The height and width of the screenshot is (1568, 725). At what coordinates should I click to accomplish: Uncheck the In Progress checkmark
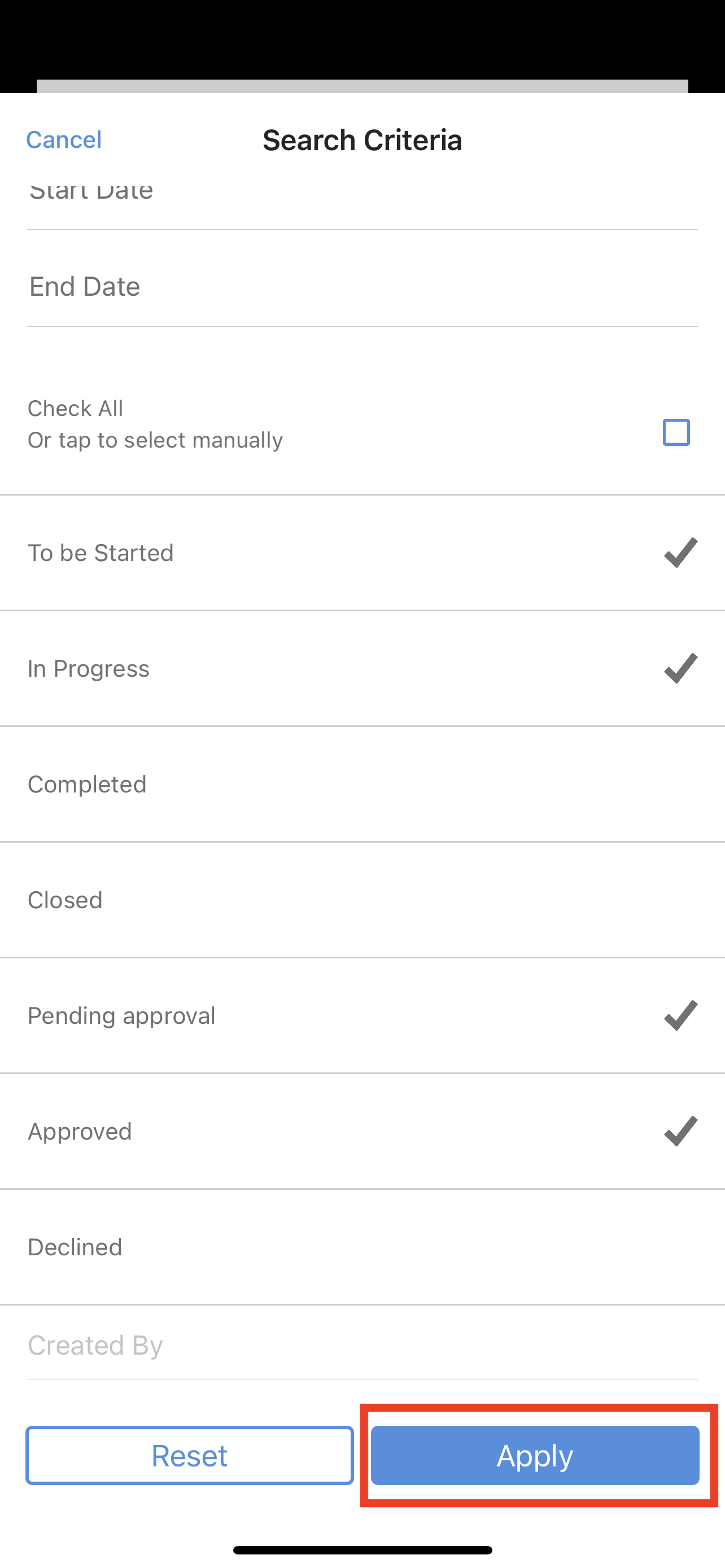[680, 668]
